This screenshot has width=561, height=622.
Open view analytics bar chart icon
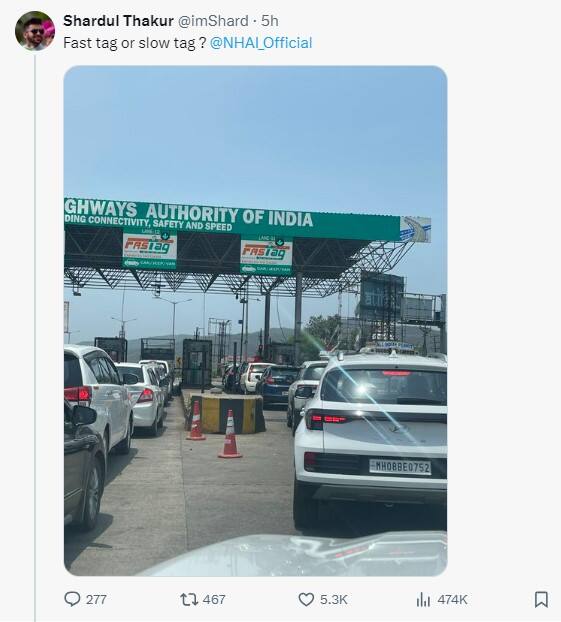423,599
